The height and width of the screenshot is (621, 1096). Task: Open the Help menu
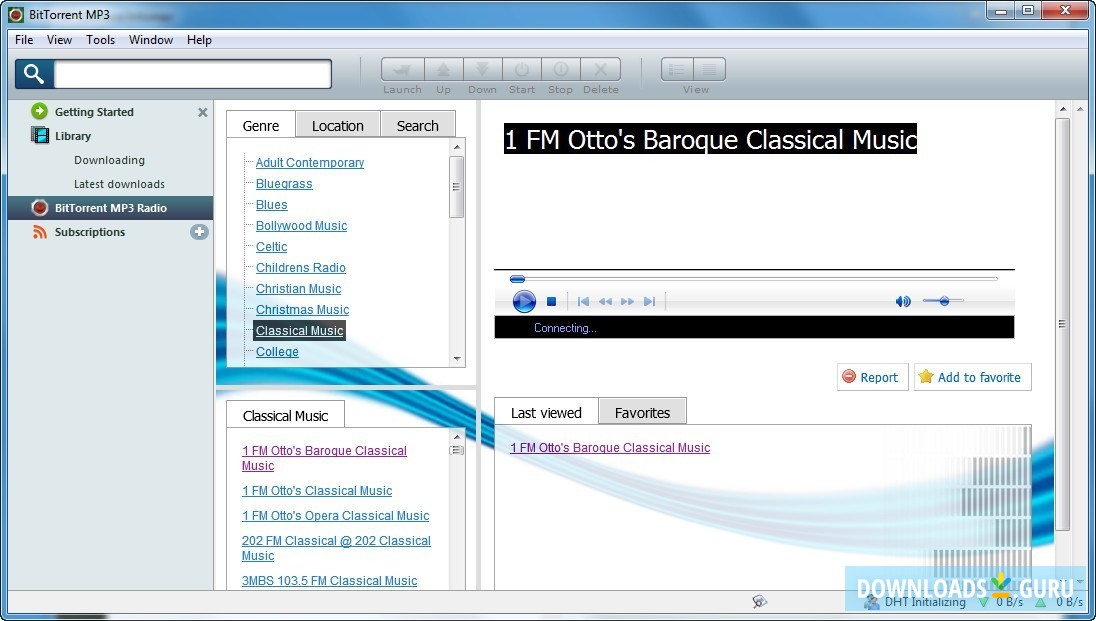(x=199, y=40)
